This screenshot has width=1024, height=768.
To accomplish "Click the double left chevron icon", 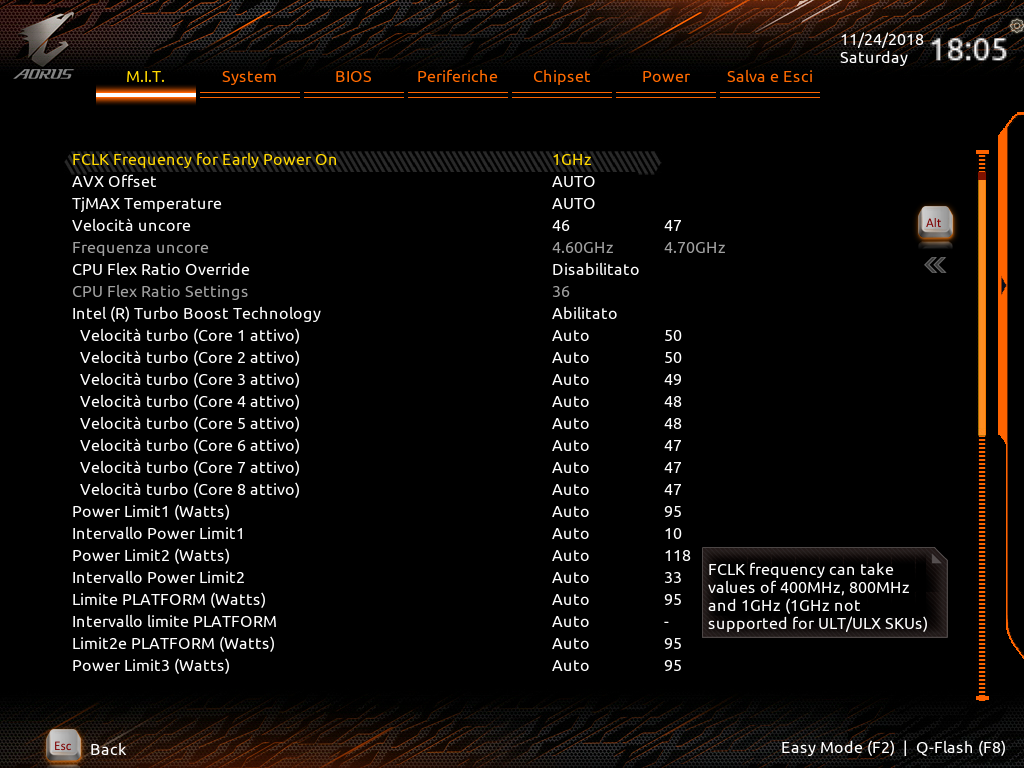I will tap(935, 265).
